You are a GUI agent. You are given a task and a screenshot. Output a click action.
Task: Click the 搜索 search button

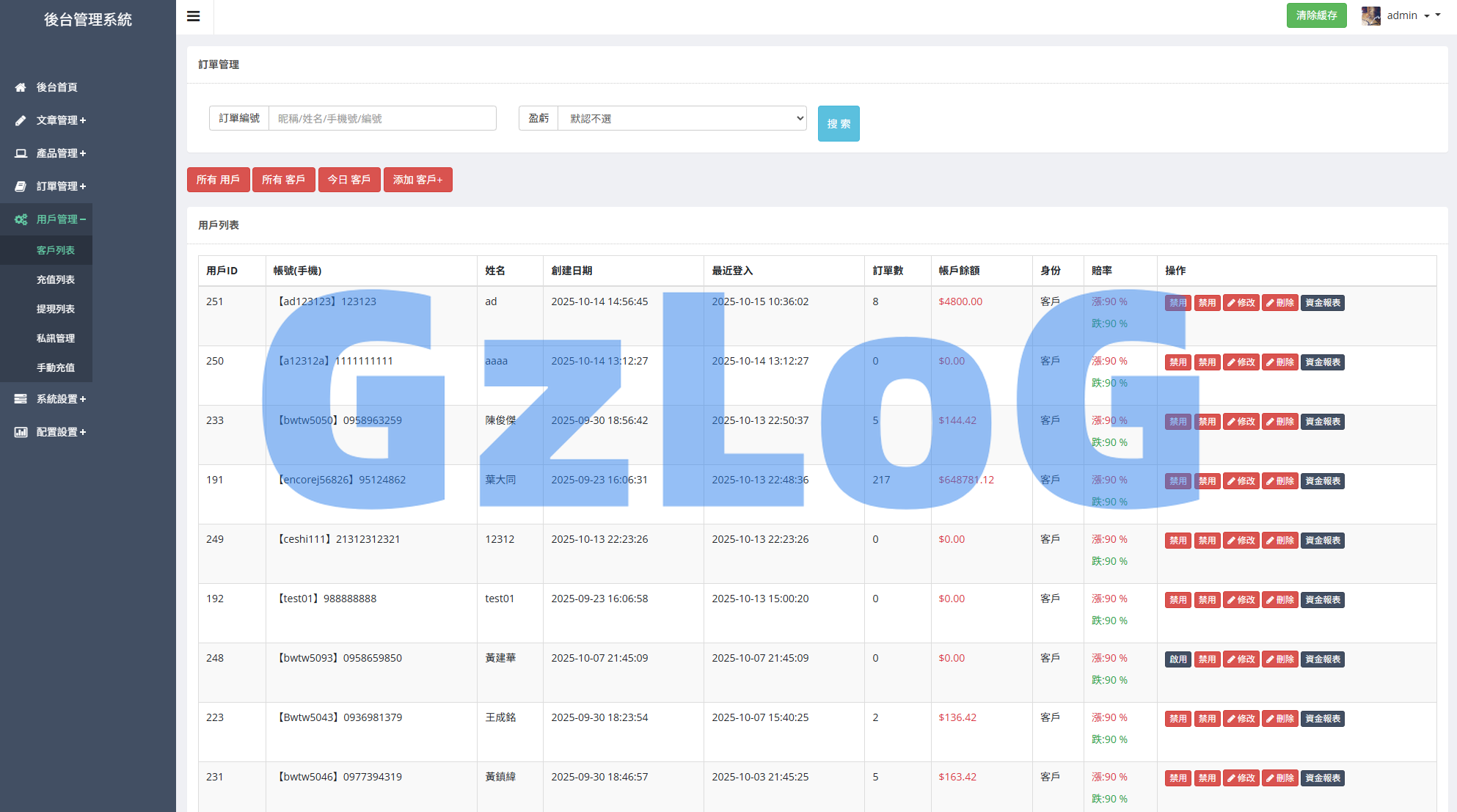tap(839, 123)
